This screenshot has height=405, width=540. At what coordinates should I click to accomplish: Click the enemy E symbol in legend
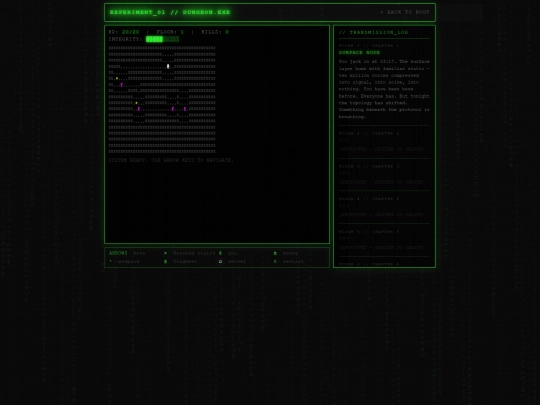click(x=275, y=253)
